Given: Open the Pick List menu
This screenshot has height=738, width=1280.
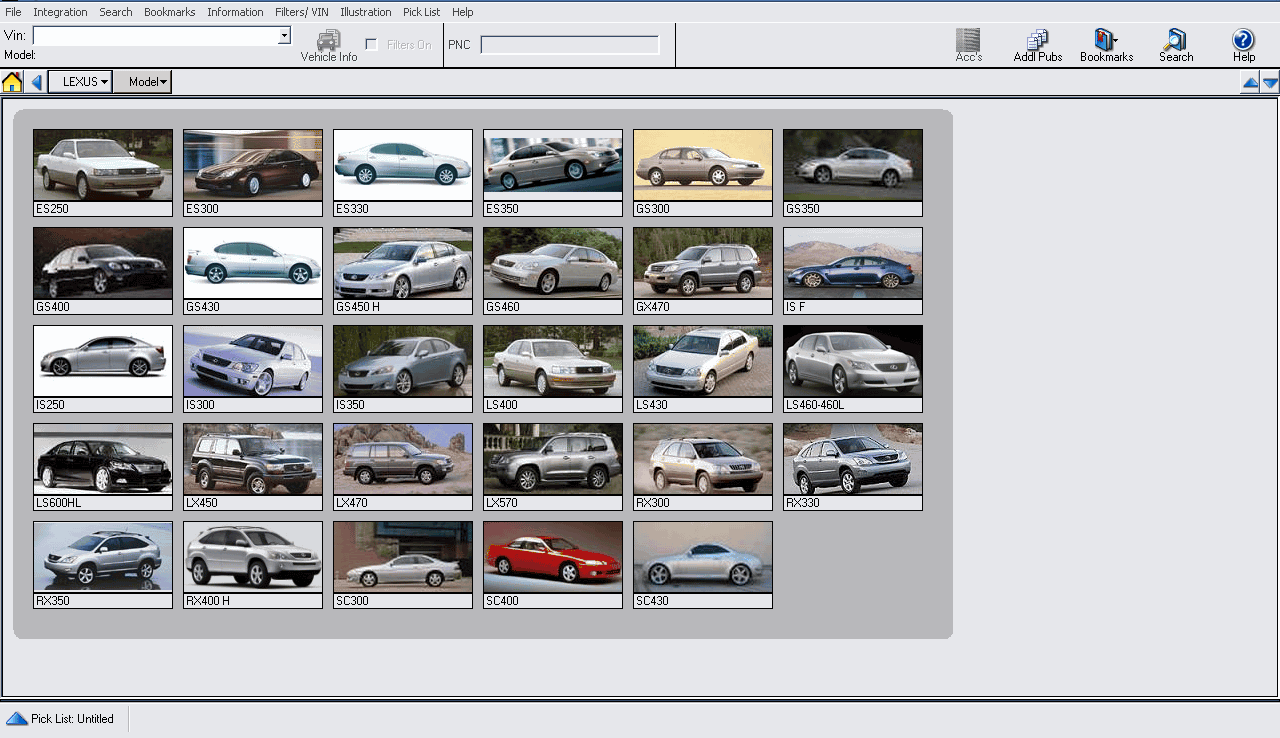Looking at the screenshot, I should [x=423, y=12].
